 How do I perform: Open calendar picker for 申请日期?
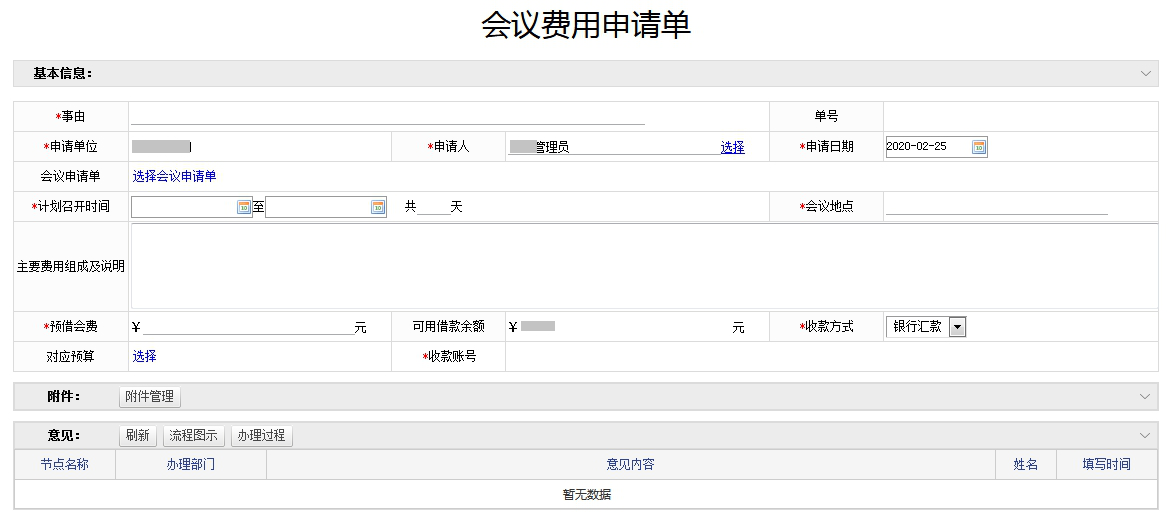979,147
